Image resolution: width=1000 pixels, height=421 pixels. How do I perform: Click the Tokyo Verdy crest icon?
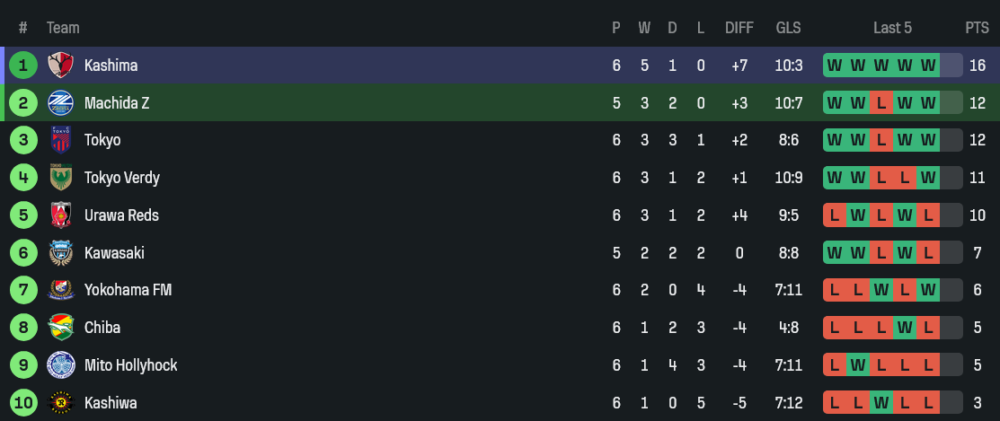pyautogui.click(x=60, y=178)
